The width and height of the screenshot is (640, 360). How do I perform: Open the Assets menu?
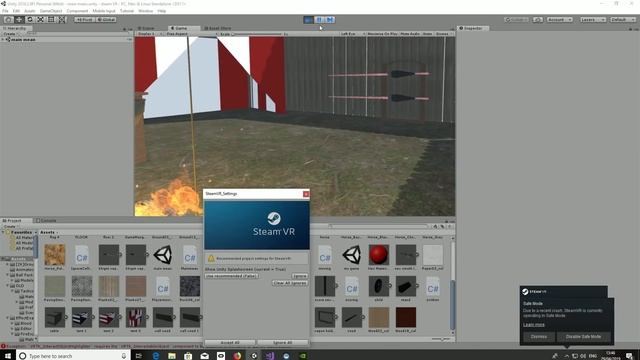30,11
